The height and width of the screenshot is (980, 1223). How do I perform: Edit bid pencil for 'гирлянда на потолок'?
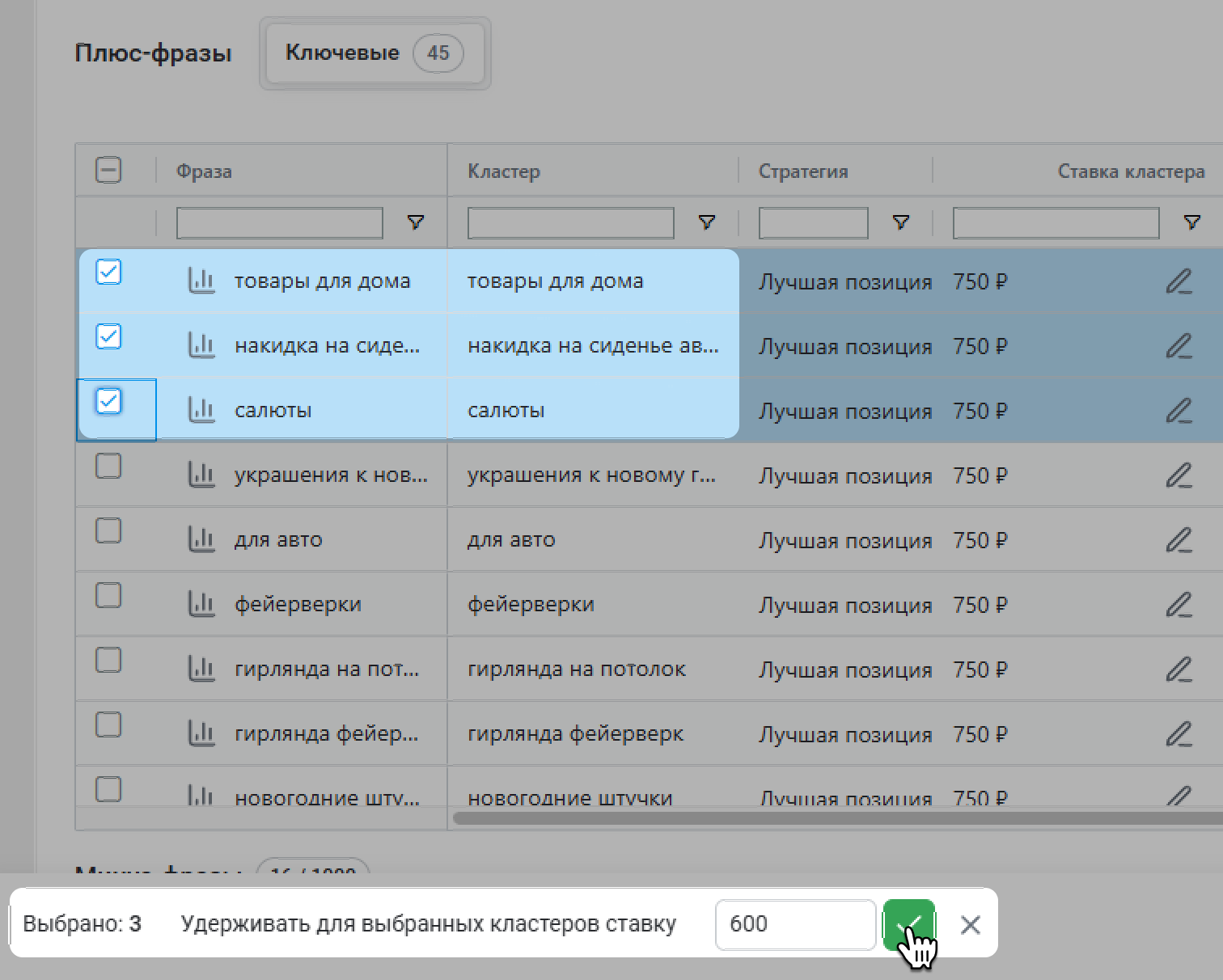pyautogui.click(x=1179, y=670)
